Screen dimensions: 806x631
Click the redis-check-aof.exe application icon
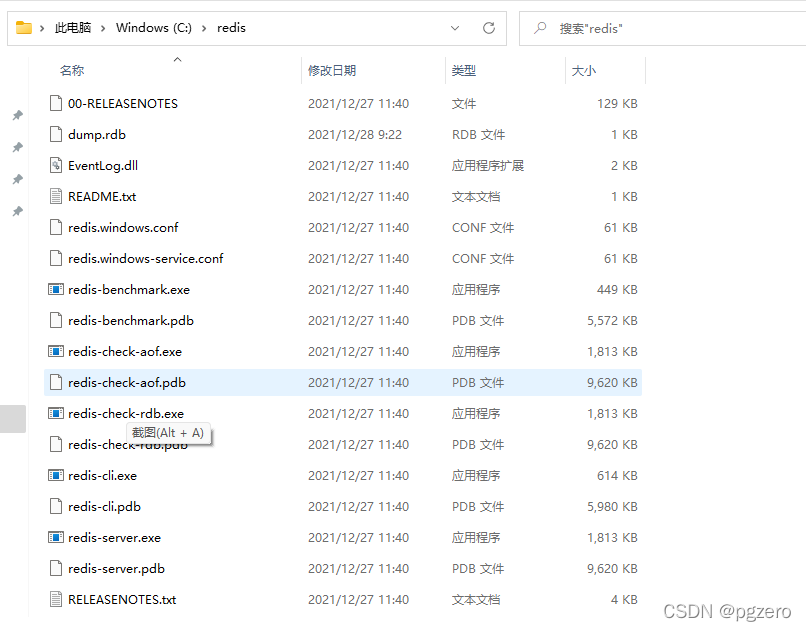pyautogui.click(x=56, y=351)
